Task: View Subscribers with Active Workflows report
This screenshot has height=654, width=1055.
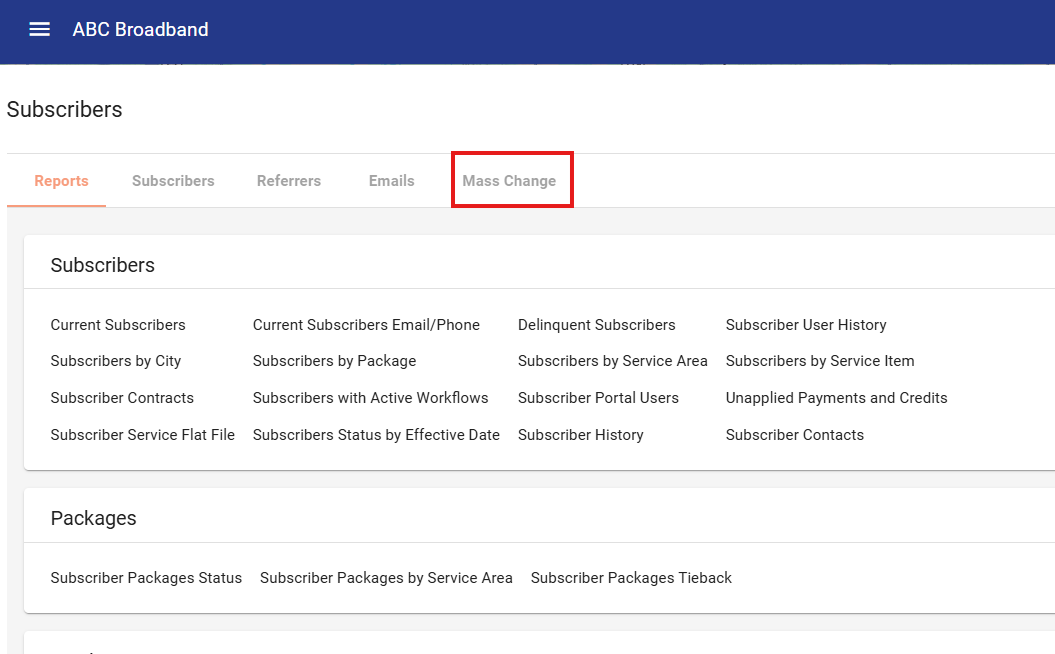Action: (x=370, y=398)
